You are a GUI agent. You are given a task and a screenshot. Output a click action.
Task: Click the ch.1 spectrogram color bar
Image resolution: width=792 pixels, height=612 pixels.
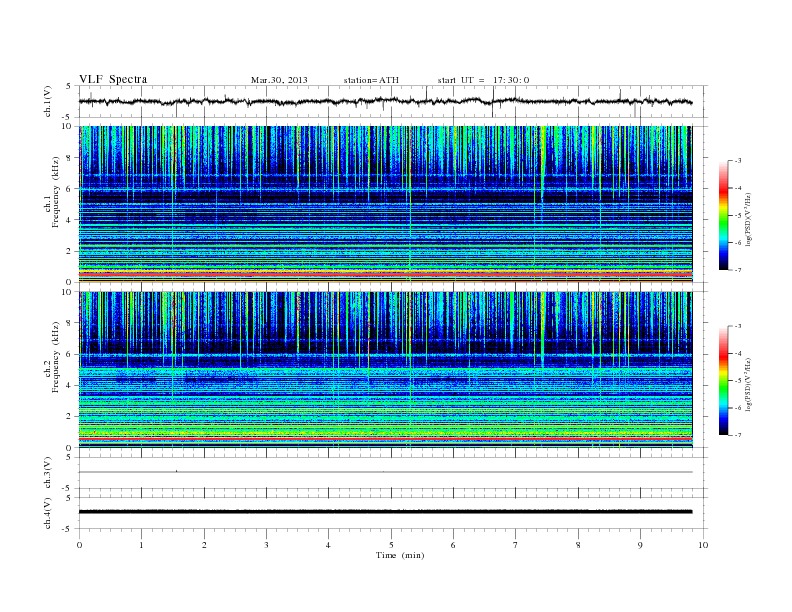[723, 215]
